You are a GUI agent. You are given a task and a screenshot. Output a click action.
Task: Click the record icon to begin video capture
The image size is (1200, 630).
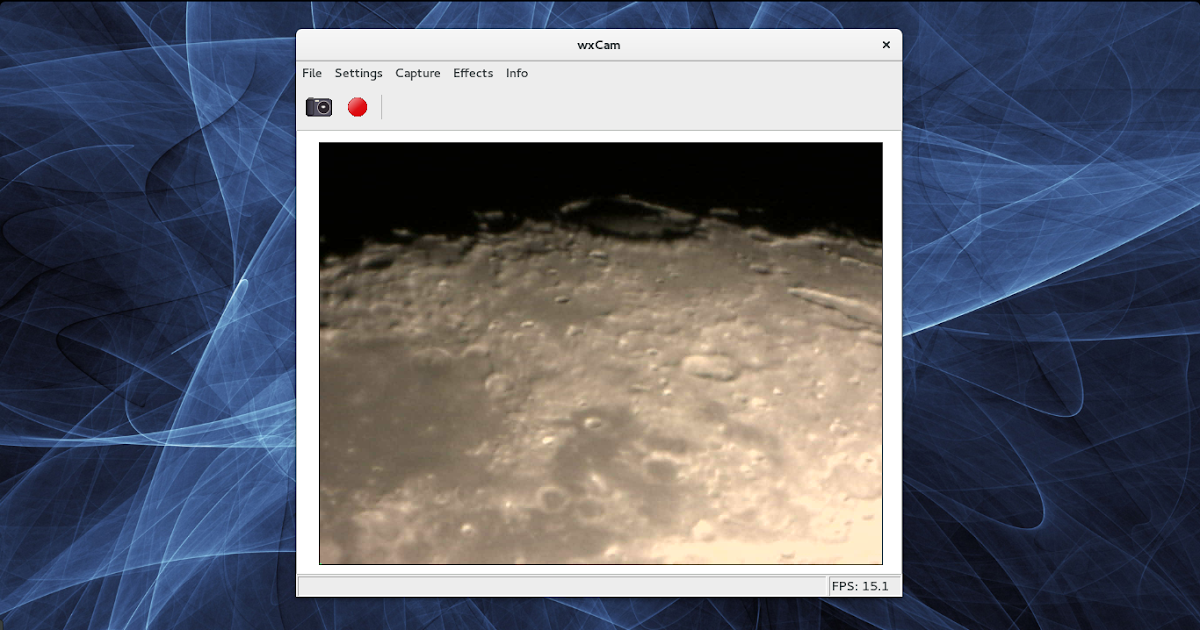pos(356,106)
